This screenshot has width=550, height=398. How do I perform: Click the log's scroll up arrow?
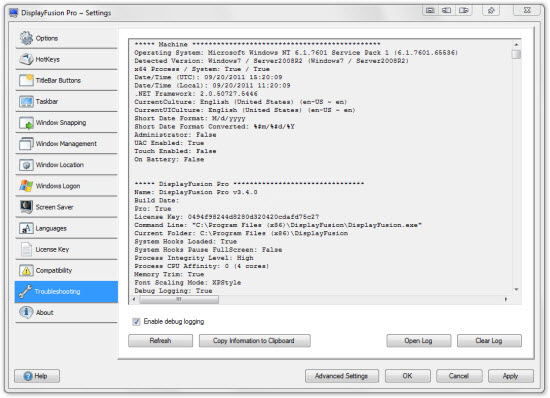tap(516, 45)
